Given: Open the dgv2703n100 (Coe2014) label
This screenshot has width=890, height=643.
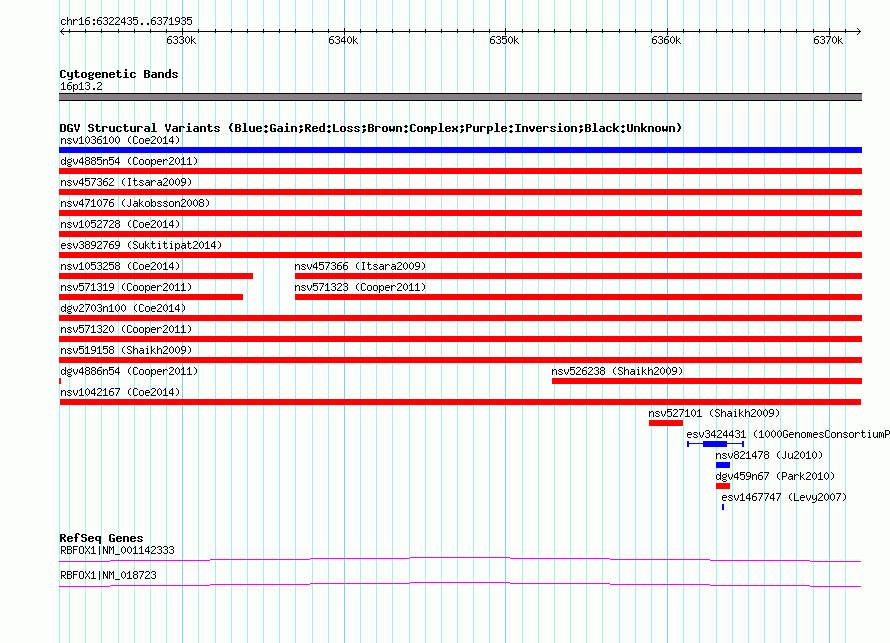Looking at the screenshot, I should (123, 308).
